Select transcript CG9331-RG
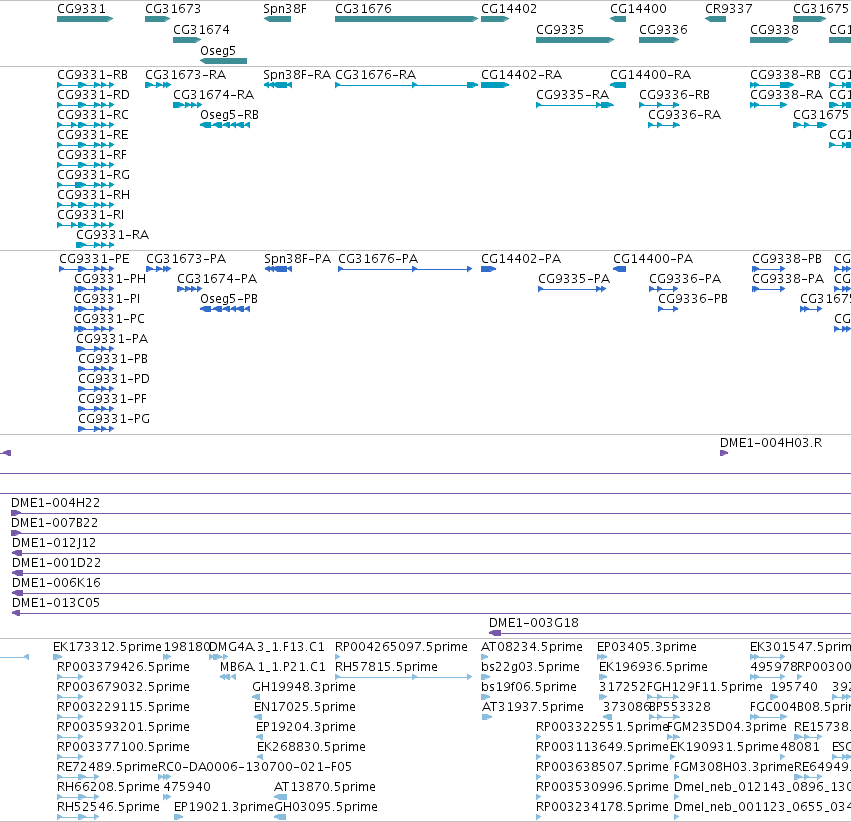851x822 pixels. (85, 185)
